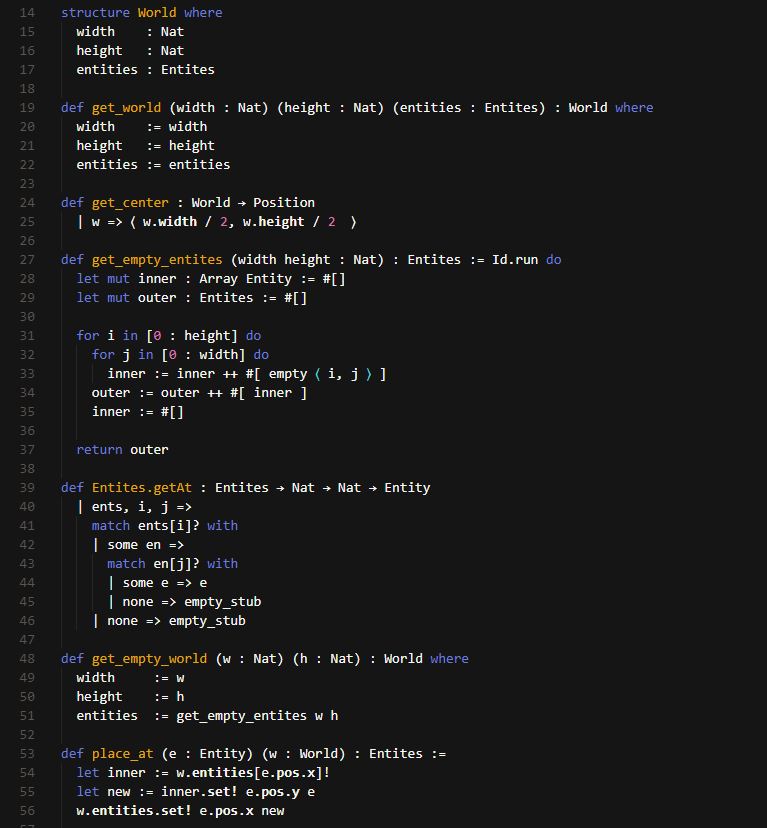Click line number 53 in the gutter
This screenshot has height=828, width=767.
click(27, 754)
